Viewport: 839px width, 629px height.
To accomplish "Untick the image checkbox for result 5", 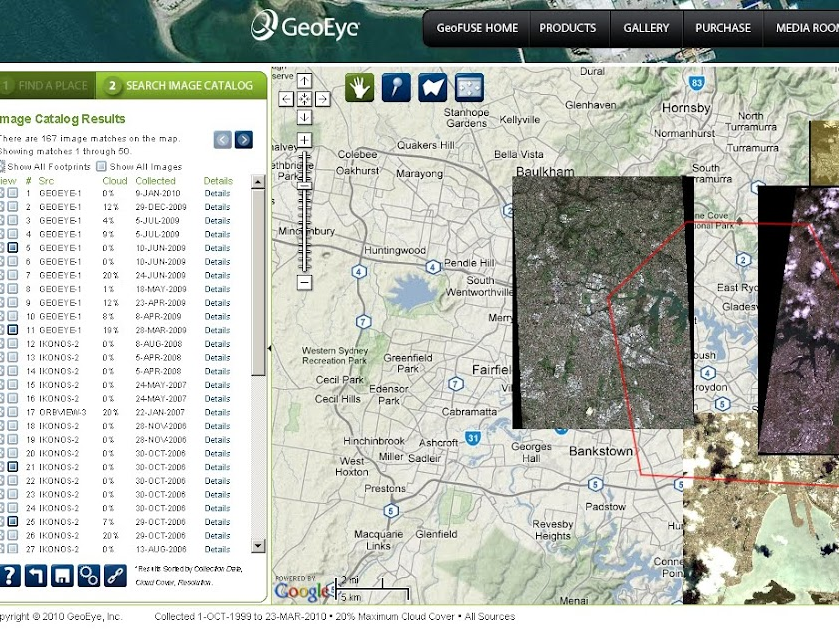I will click(13, 248).
